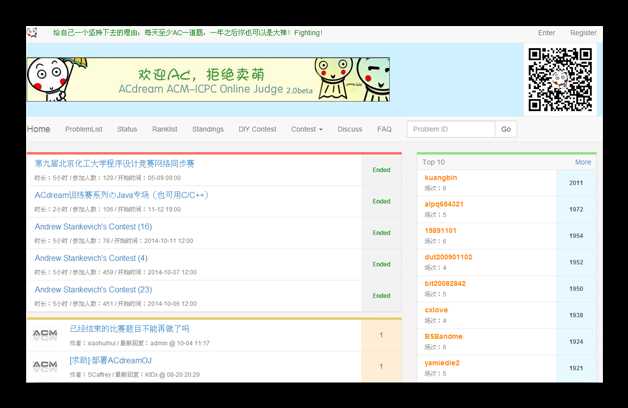Click the site logo icon at top-left
Screen dimensions: 628x408
[32, 33]
